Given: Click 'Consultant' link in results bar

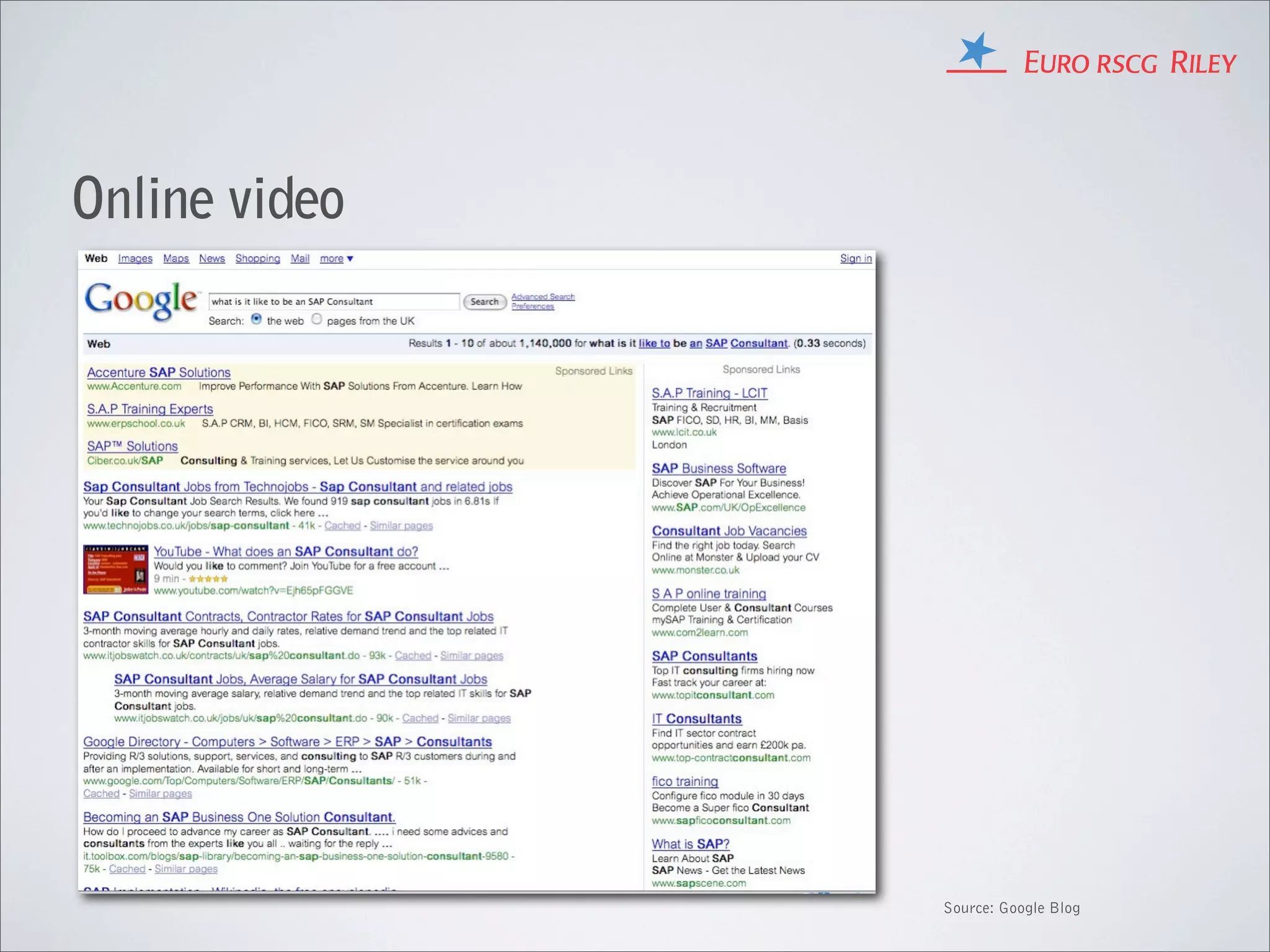Looking at the screenshot, I should [759, 343].
